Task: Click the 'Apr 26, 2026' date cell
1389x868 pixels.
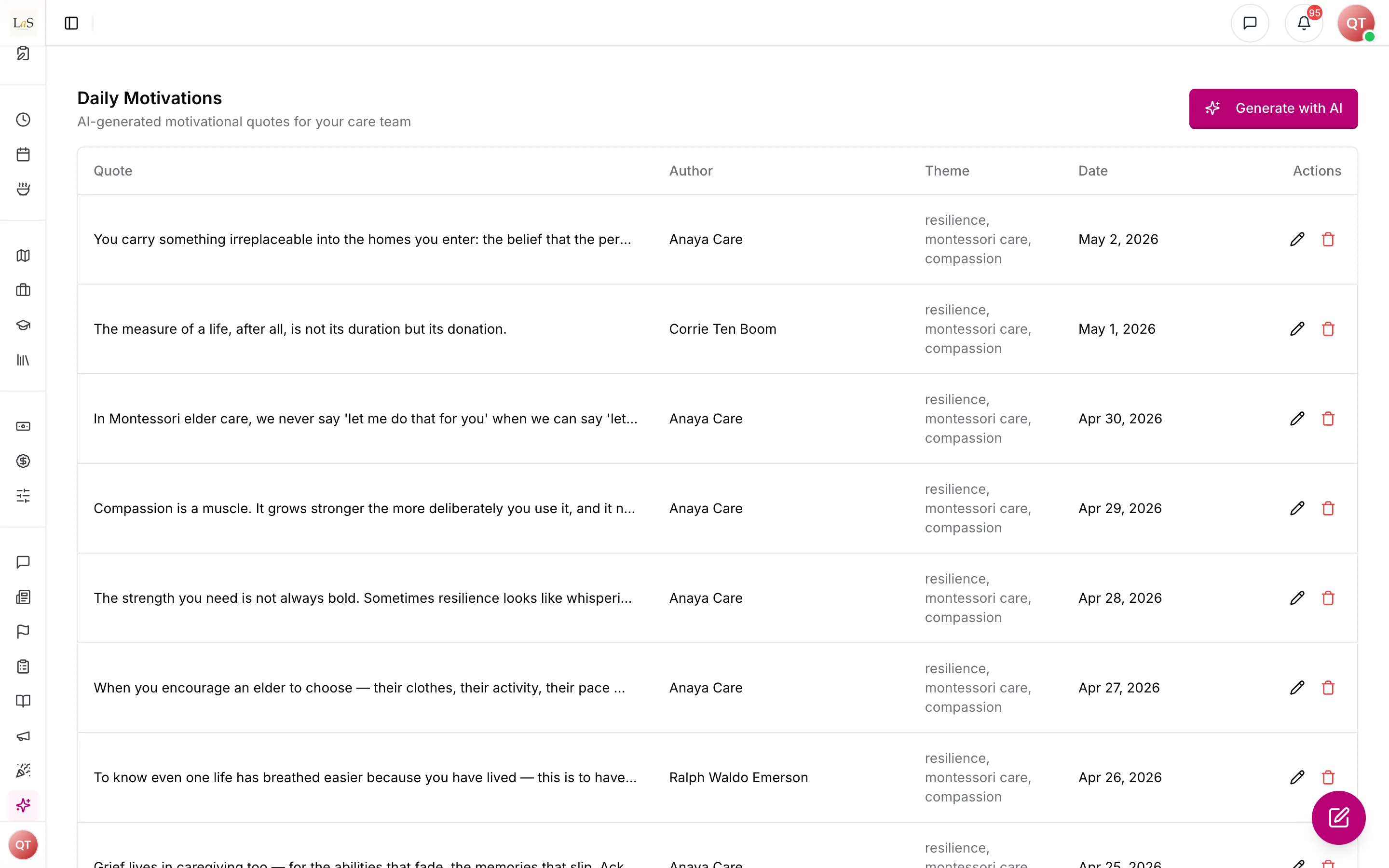Action: [x=1120, y=777]
